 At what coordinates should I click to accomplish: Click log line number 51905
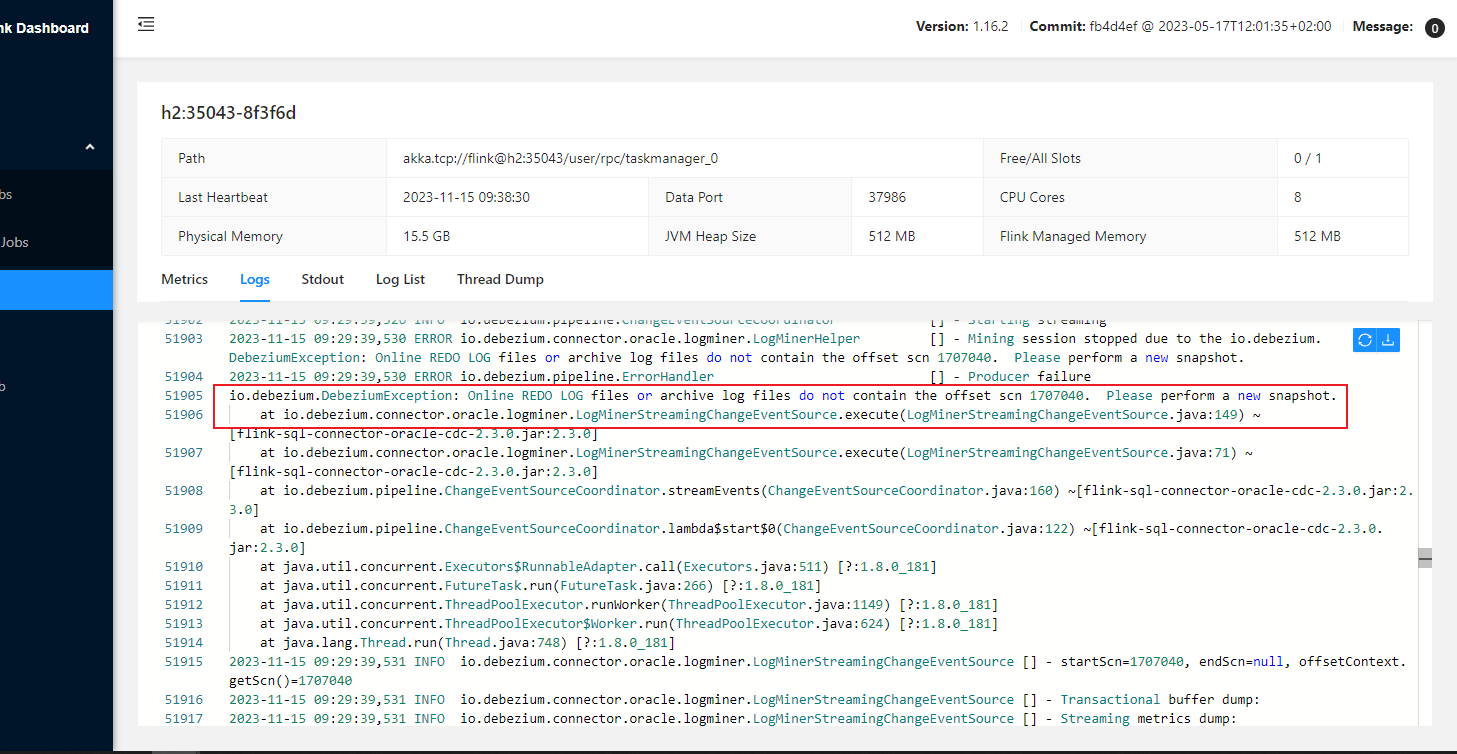point(184,396)
